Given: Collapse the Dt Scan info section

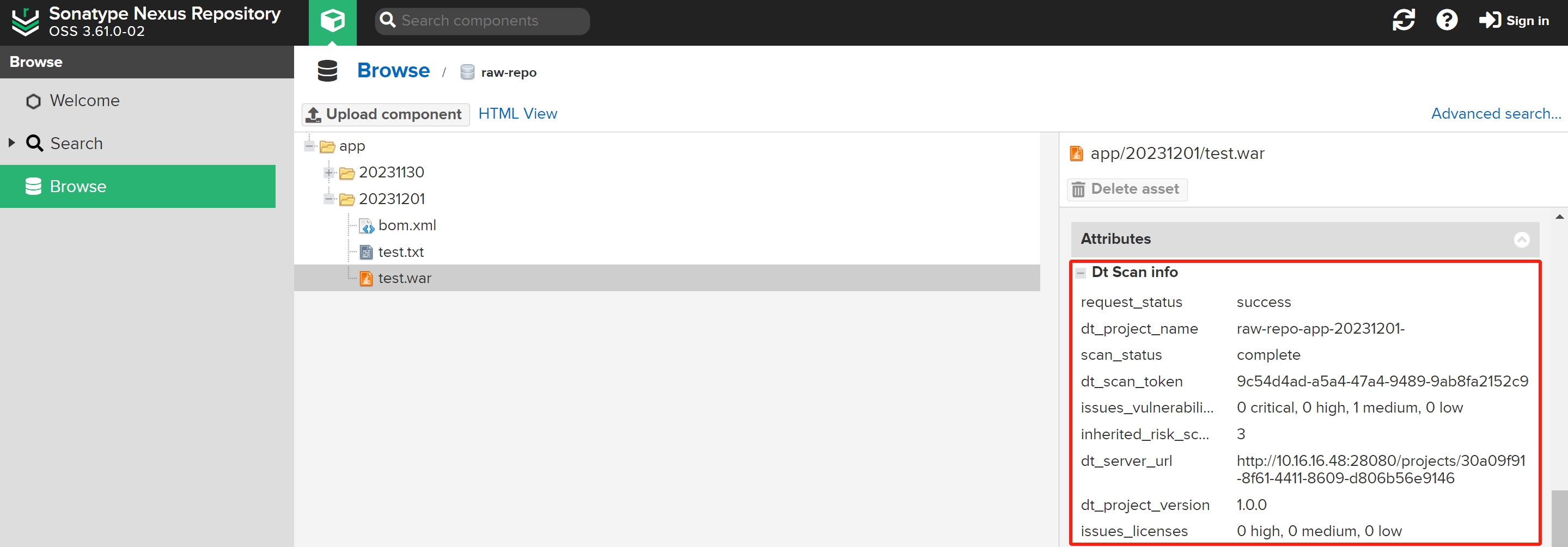Looking at the screenshot, I should click(1081, 273).
